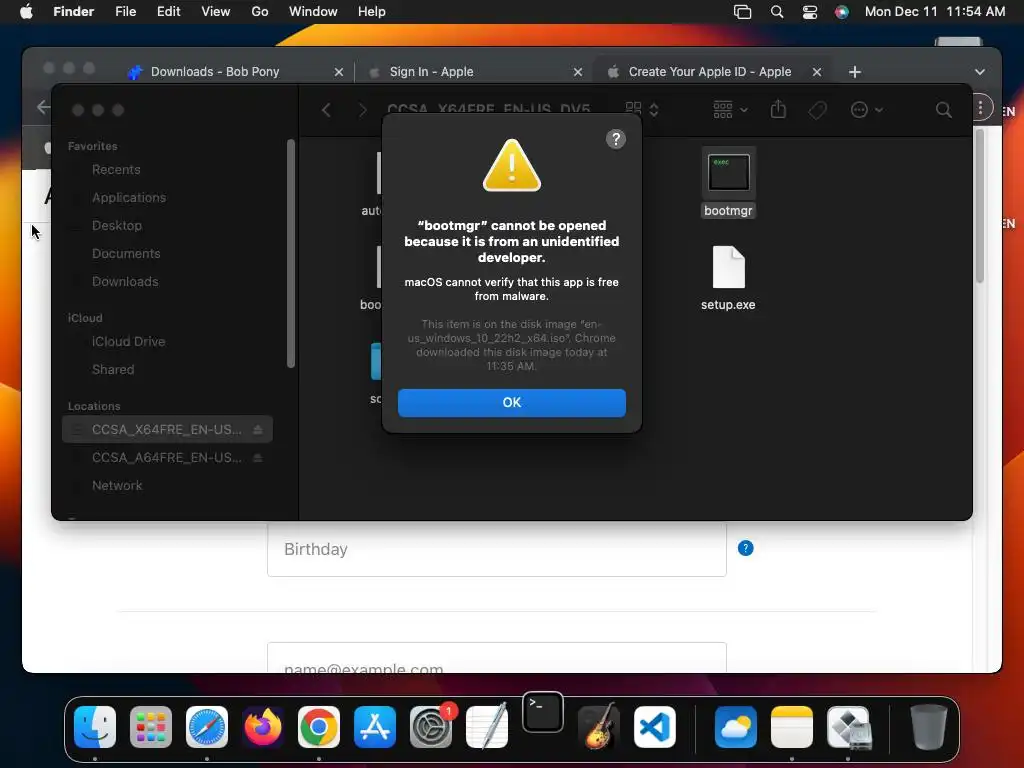Open Recents in Finder sidebar
Viewport: 1024px width, 768px height.
(x=116, y=170)
